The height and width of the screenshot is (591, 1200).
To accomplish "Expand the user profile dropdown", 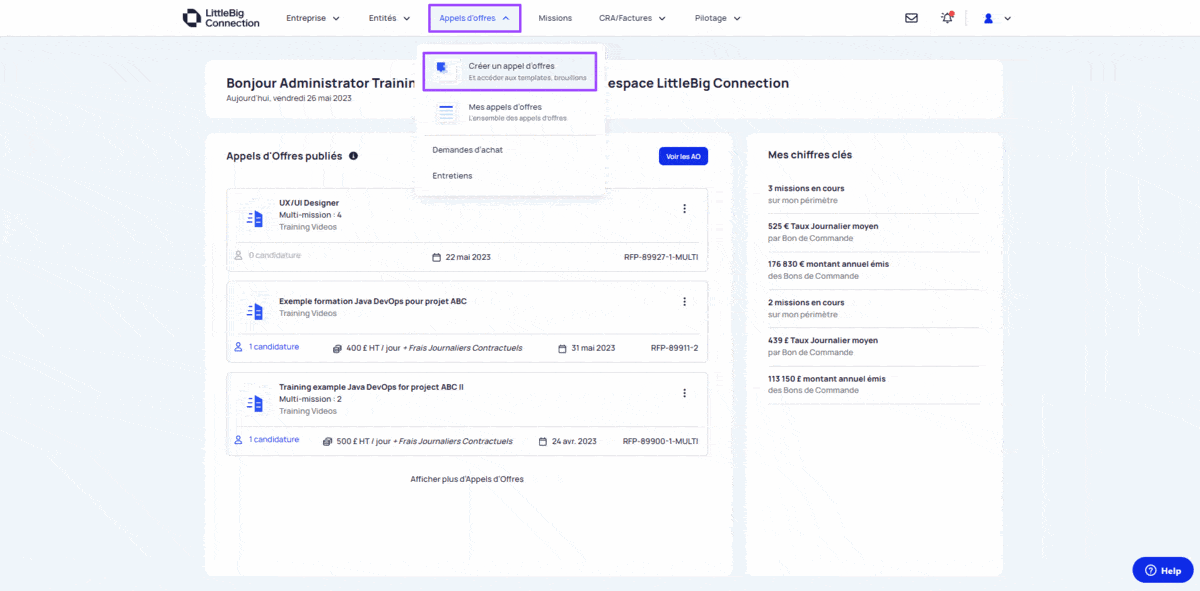I will (x=997, y=18).
